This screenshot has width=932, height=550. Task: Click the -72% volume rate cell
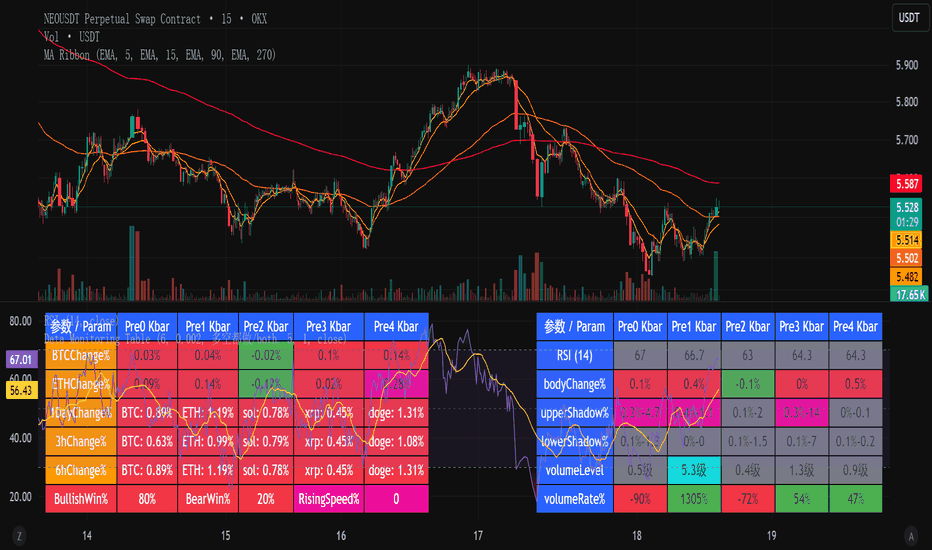(748, 499)
